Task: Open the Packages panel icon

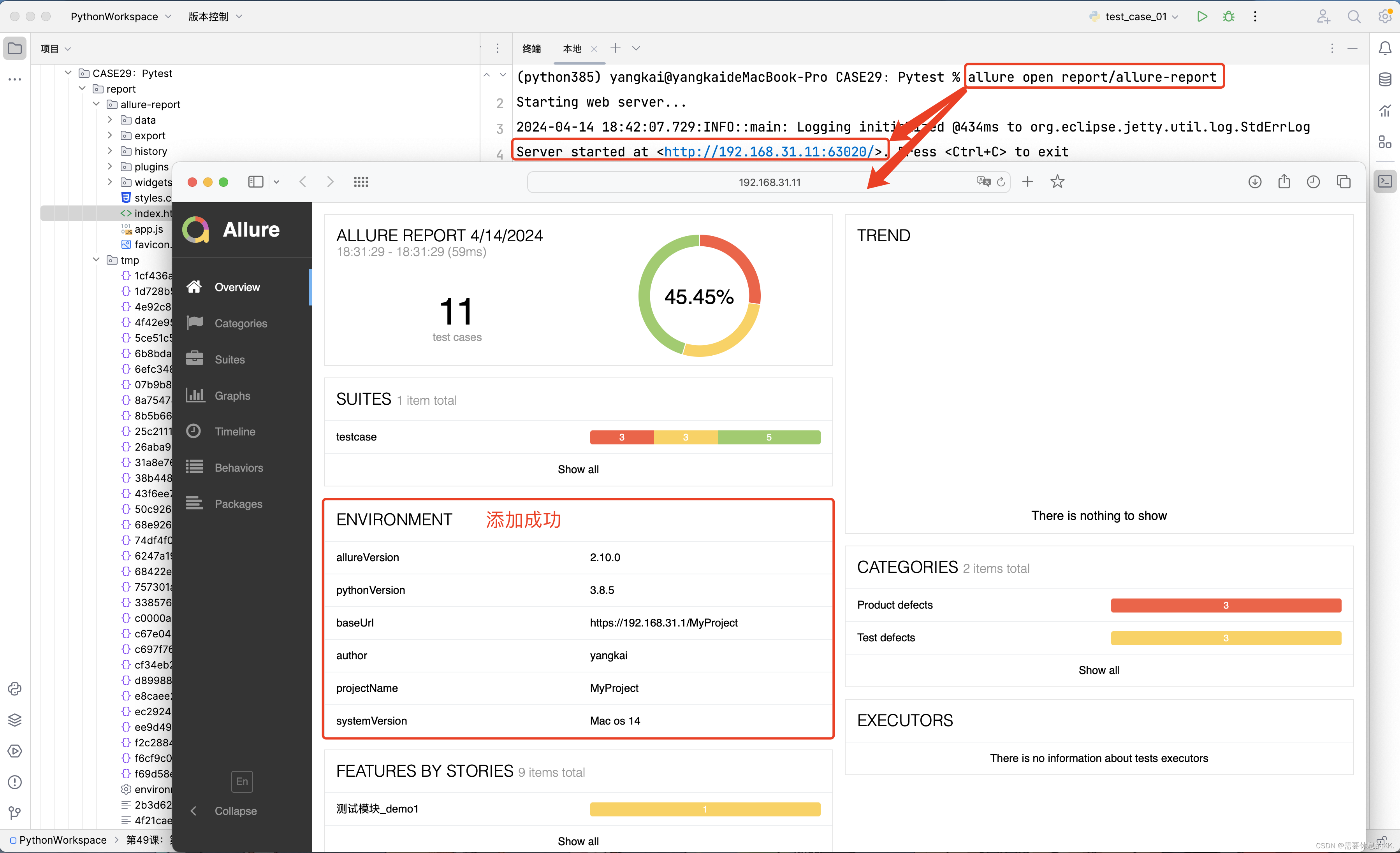Action: pyautogui.click(x=195, y=503)
